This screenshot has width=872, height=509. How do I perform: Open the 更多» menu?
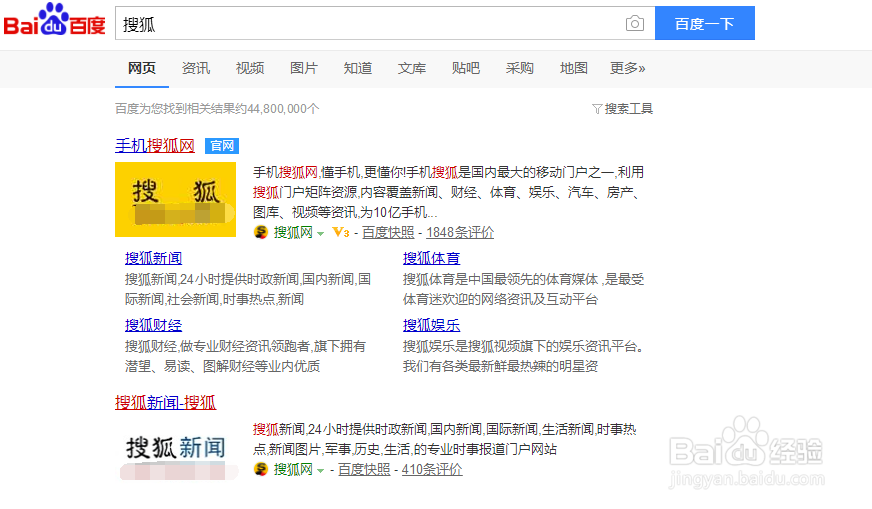coord(627,68)
